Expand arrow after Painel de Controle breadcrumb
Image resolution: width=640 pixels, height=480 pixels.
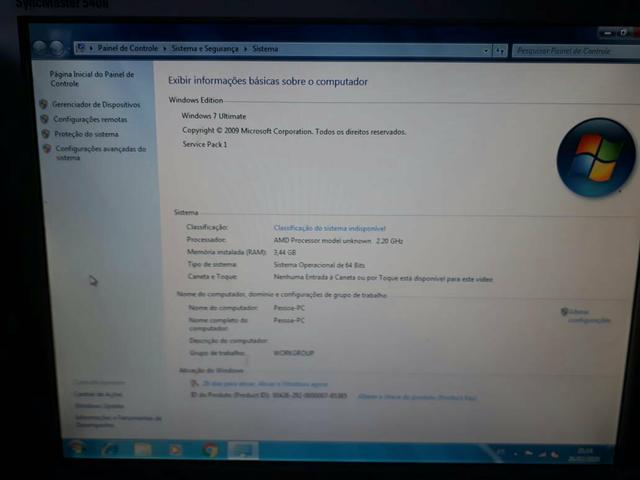click(x=164, y=49)
